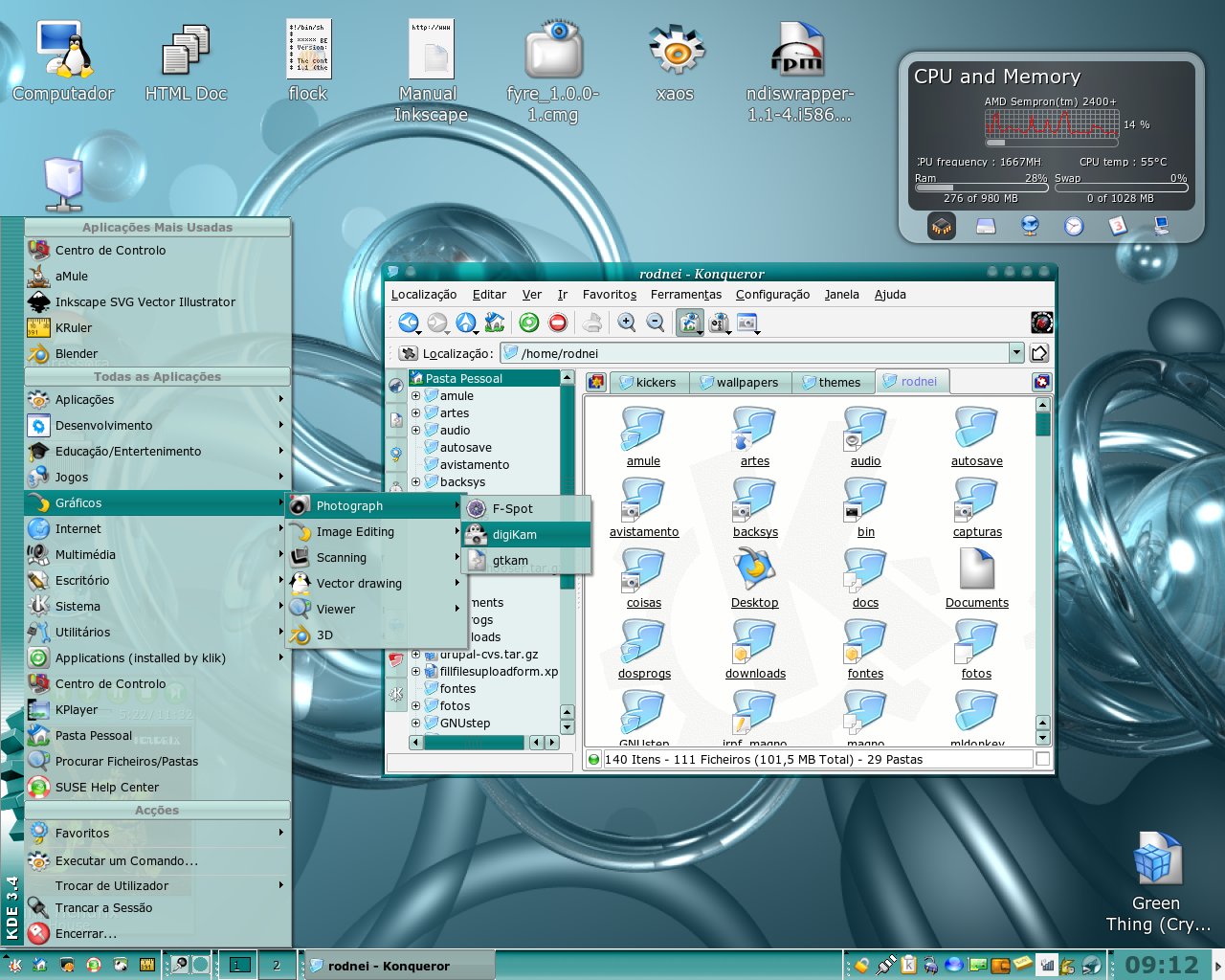Switch to the wallpapers tab
The image size is (1225, 980).
(x=739, y=383)
